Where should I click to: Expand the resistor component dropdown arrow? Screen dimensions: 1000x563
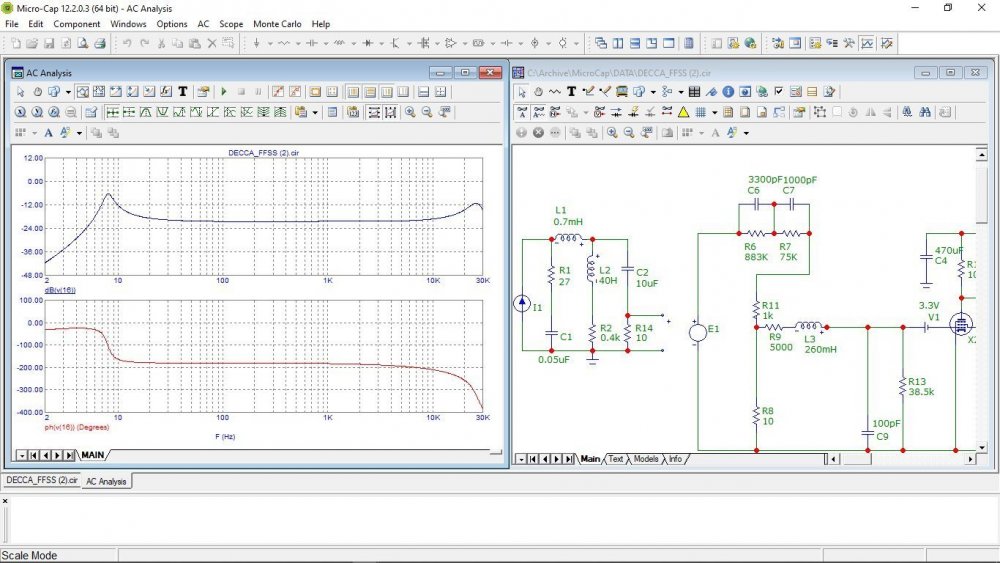point(299,44)
